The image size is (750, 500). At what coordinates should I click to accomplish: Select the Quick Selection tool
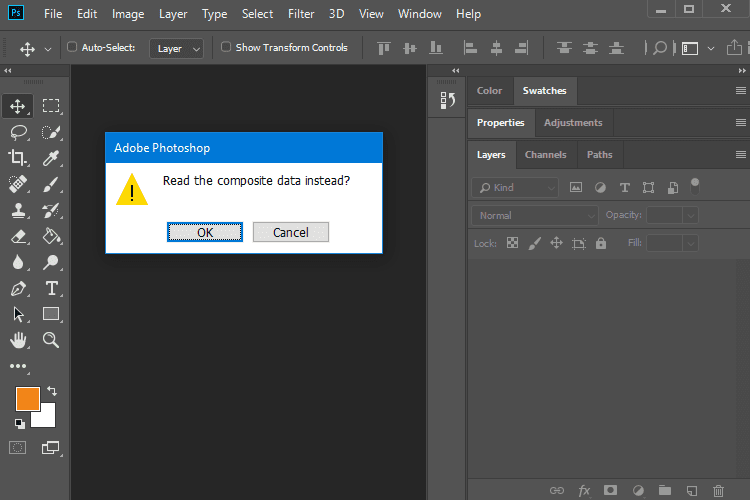click(51, 132)
